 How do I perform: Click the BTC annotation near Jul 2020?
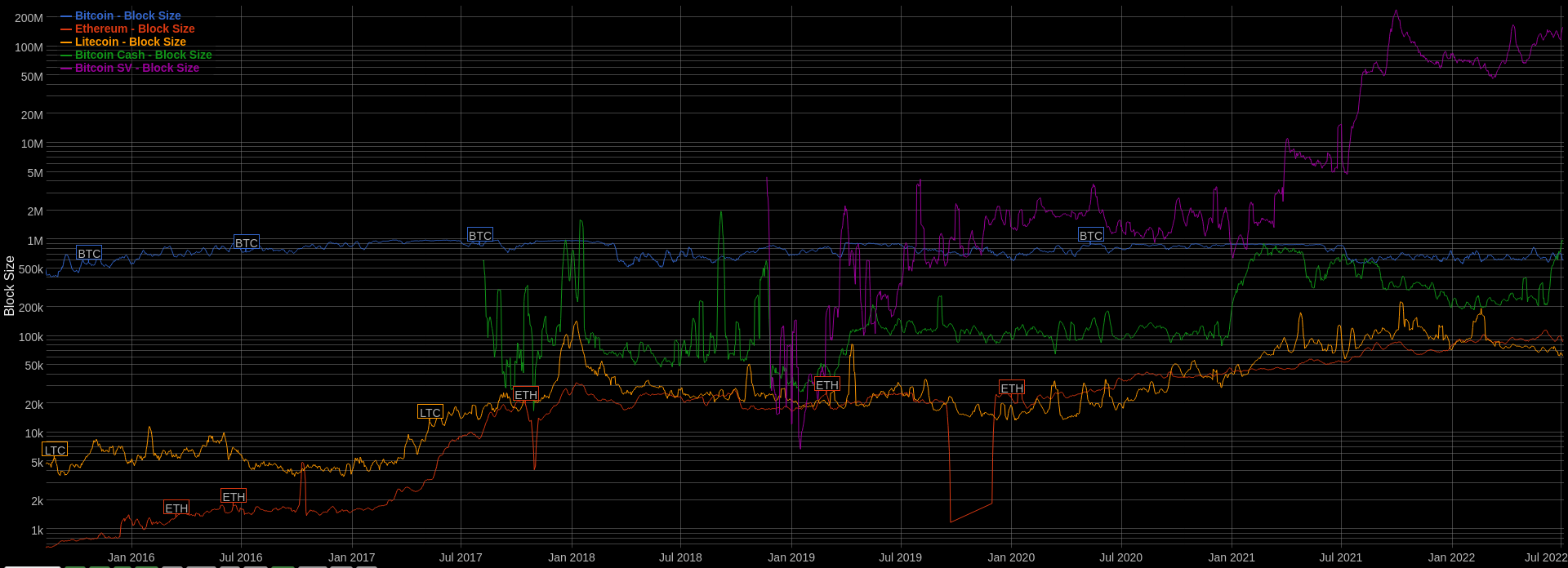point(1091,235)
